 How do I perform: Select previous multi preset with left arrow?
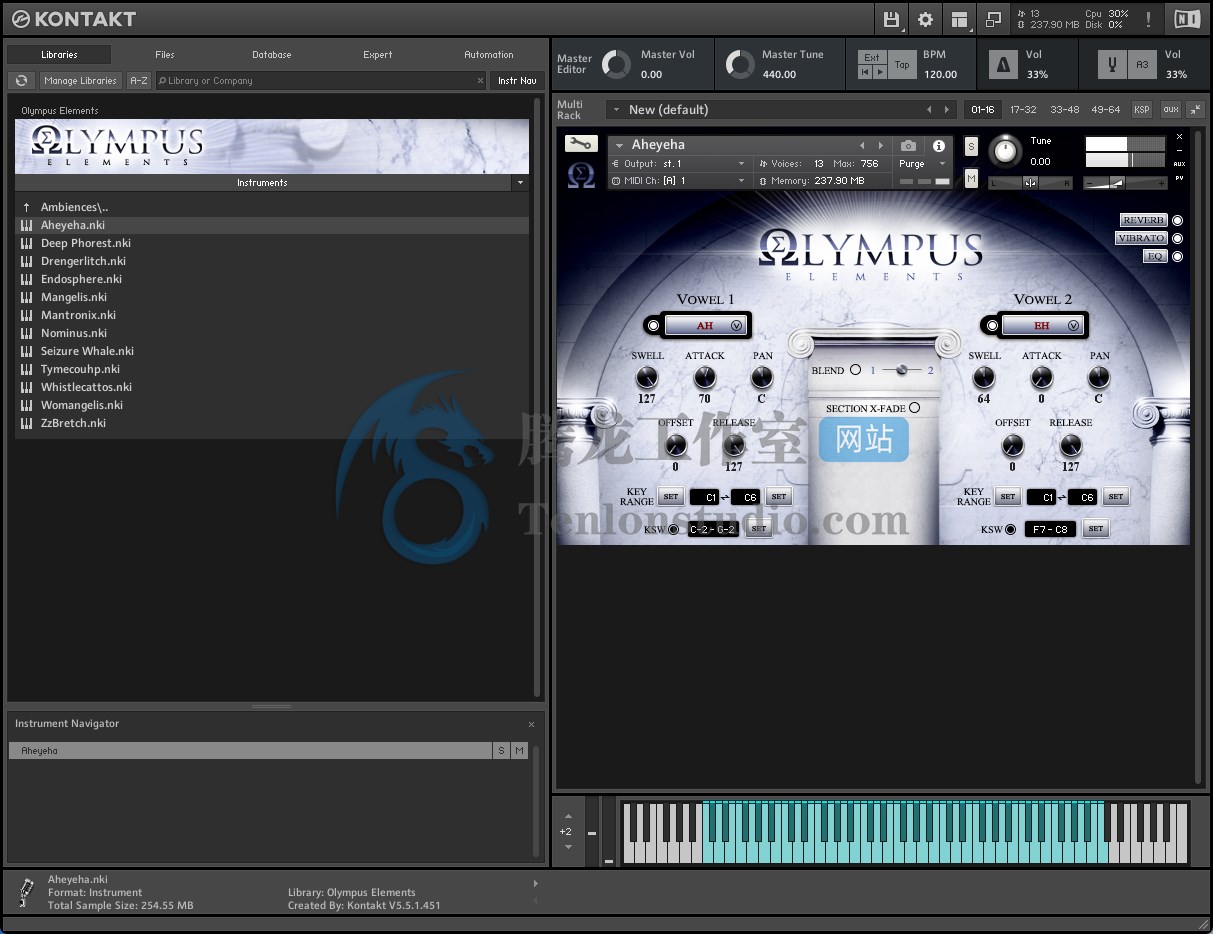(x=929, y=110)
